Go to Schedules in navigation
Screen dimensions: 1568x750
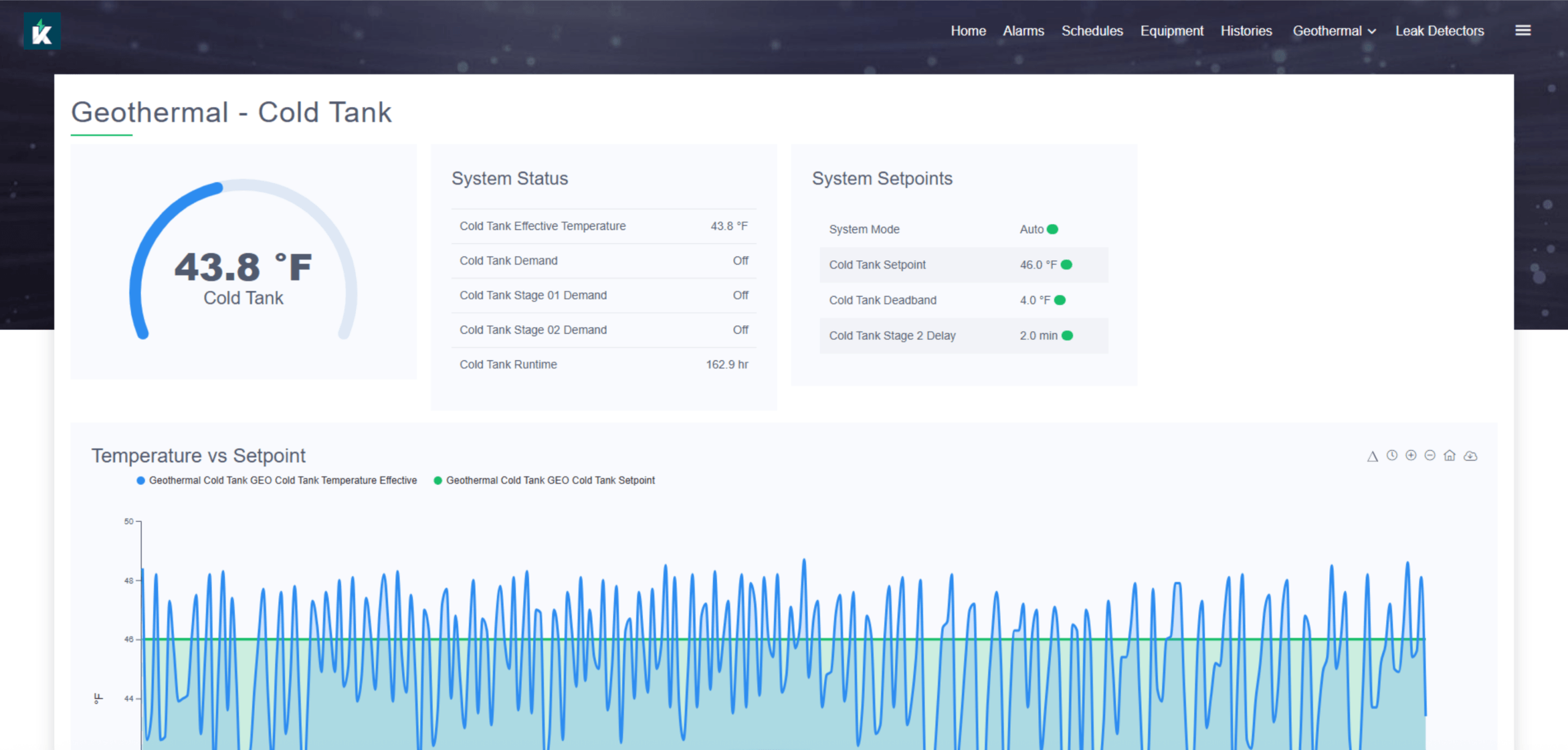1091,31
